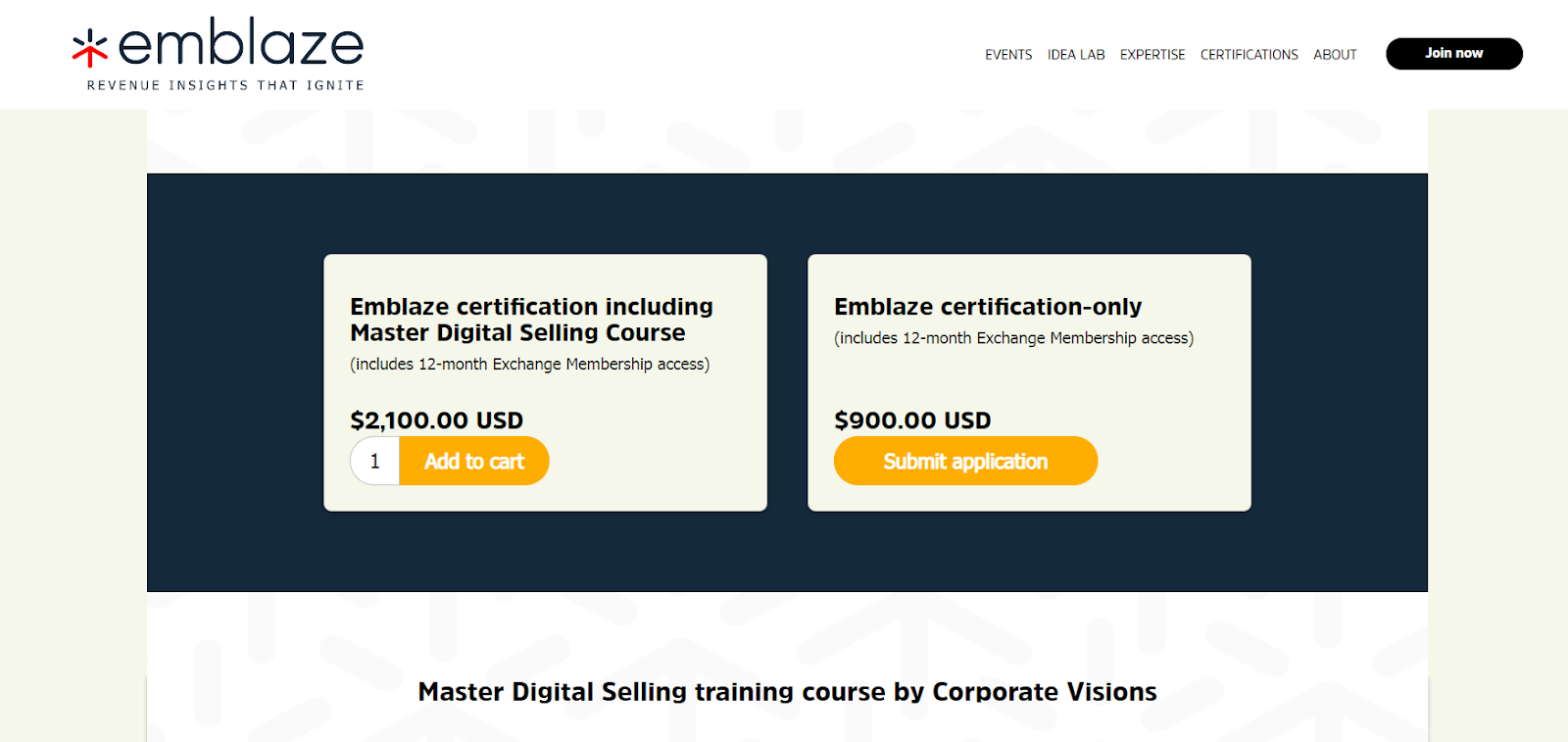Click the gap between the two pricing cards
1568x742 pixels.
[787, 382]
